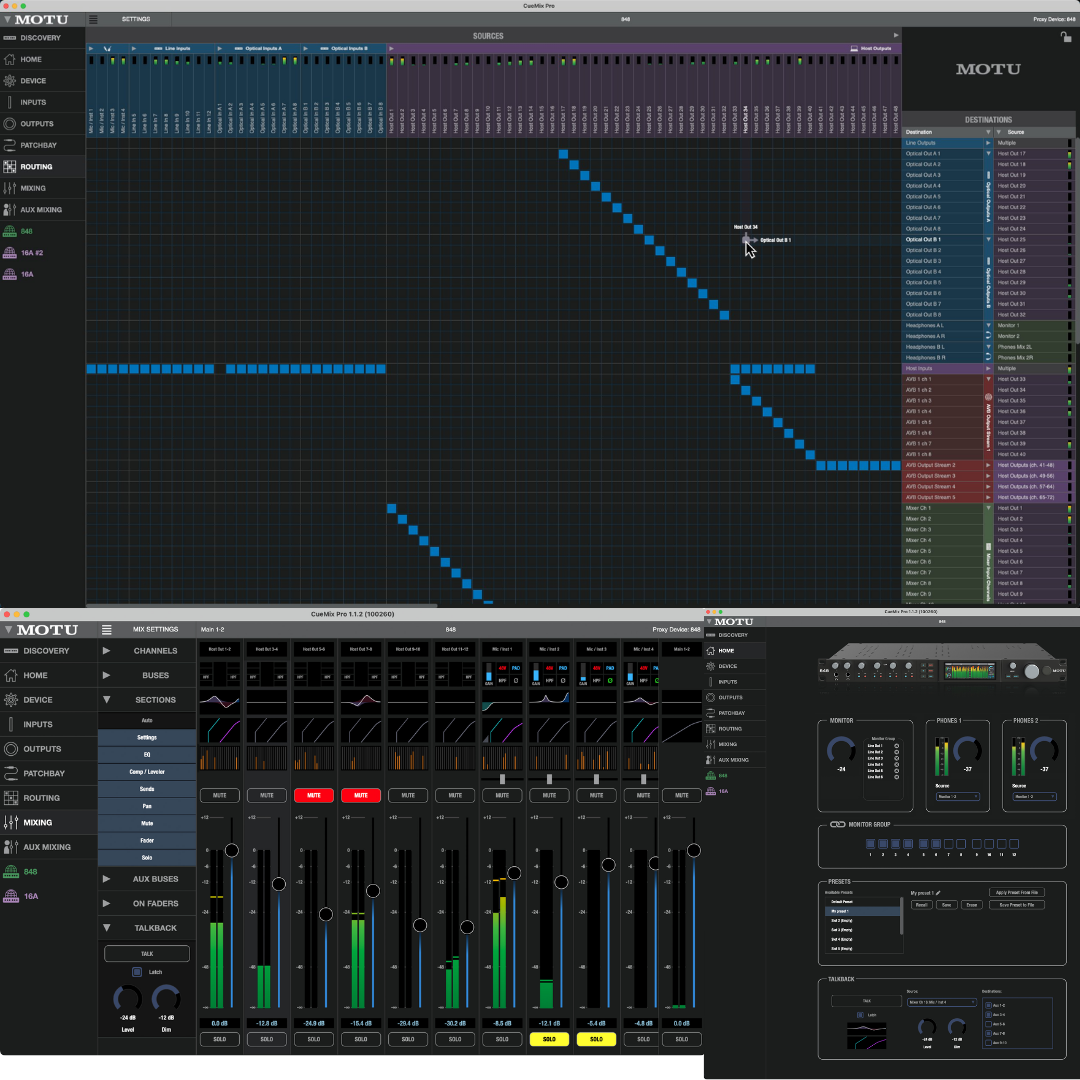Open Patchbay in the routing window sidebar
The image size is (1080, 1080).
43,145
